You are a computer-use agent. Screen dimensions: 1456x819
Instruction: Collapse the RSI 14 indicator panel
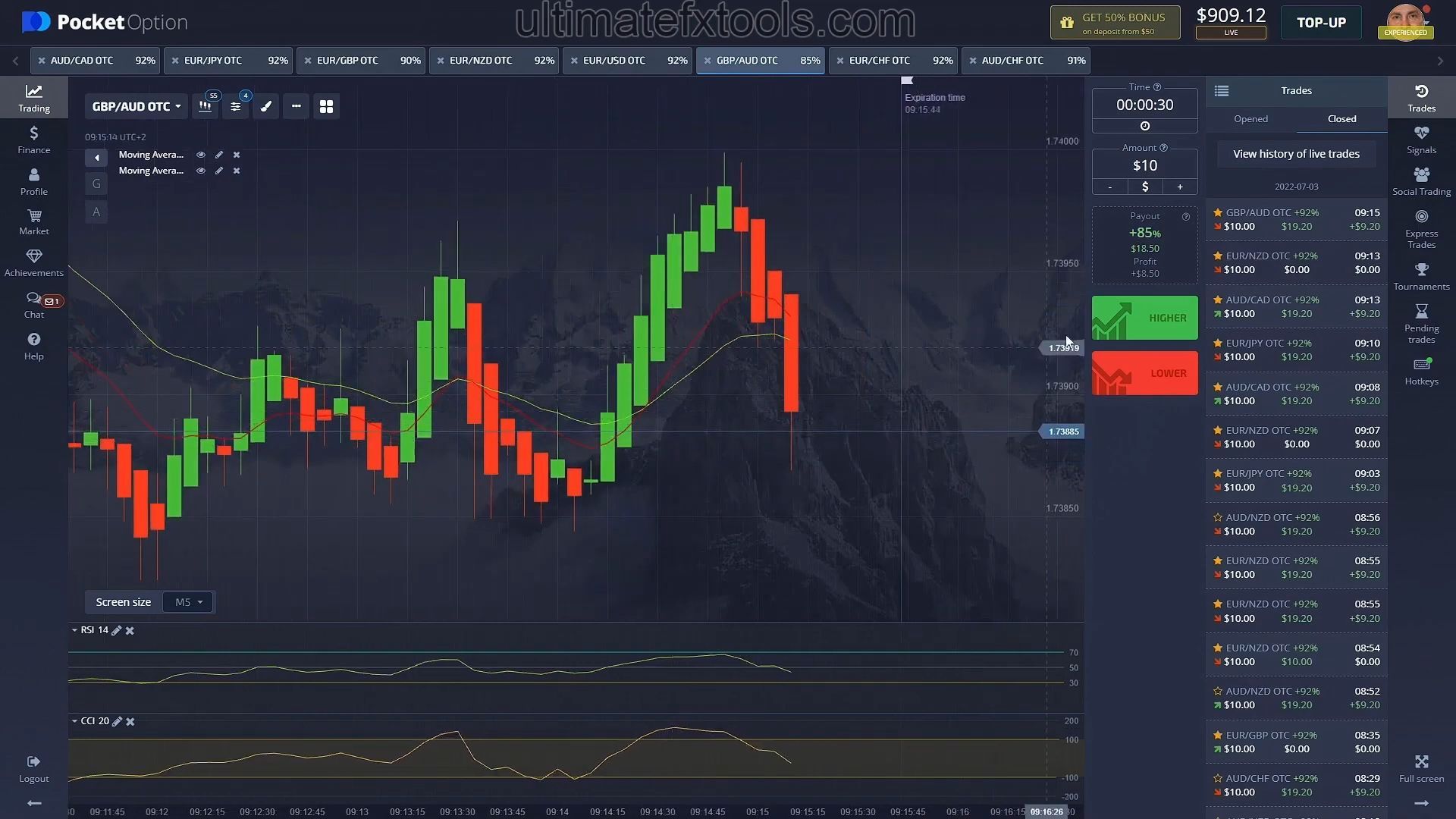[x=74, y=630]
